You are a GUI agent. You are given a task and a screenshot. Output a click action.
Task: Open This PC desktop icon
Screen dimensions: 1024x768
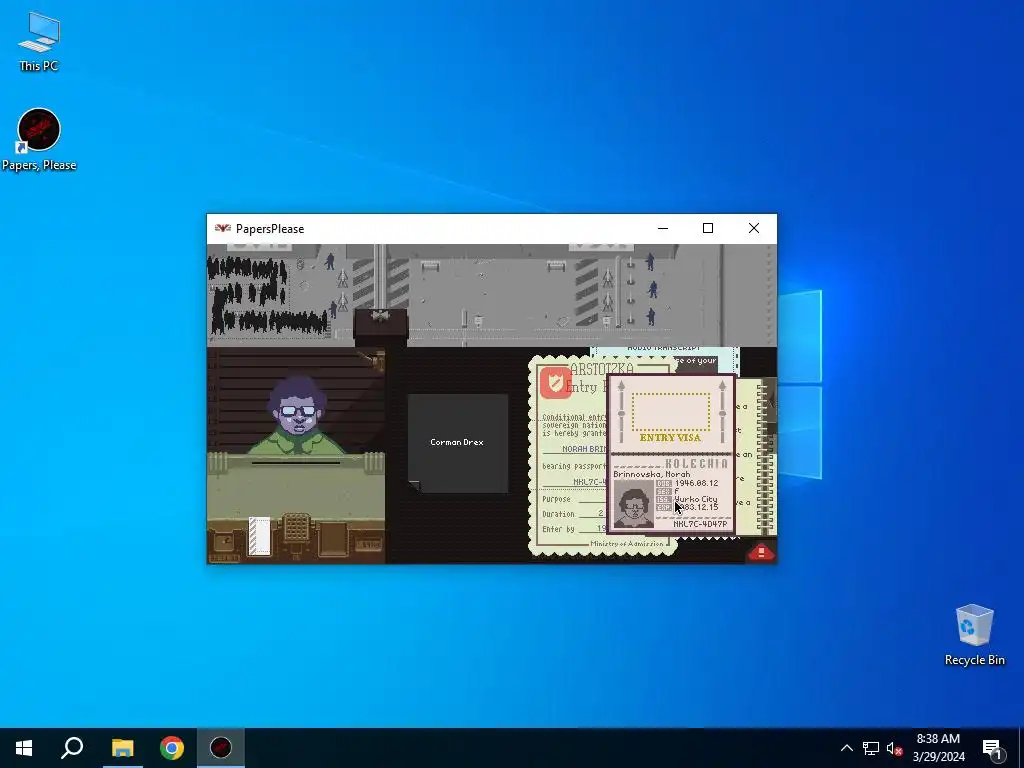pos(39,41)
